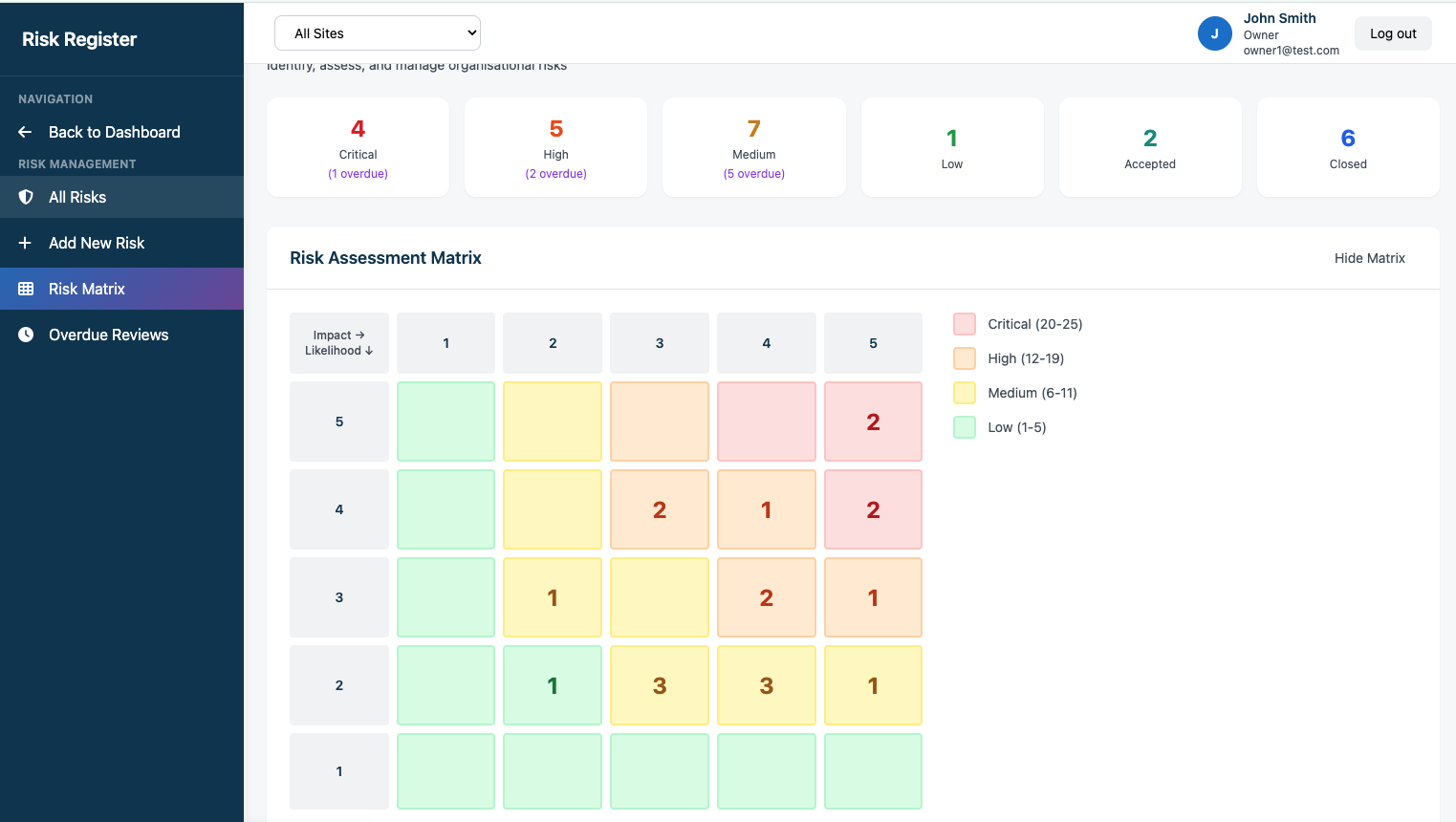The image size is (1456, 822).
Task: Open the All Sites dropdown
Action: pos(377,33)
